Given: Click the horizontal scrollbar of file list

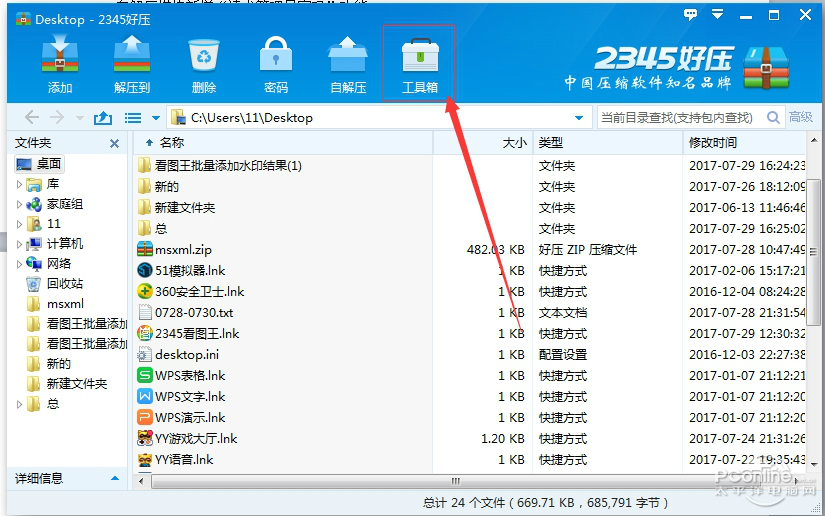Looking at the screenshot, I should tap(456, 481).
